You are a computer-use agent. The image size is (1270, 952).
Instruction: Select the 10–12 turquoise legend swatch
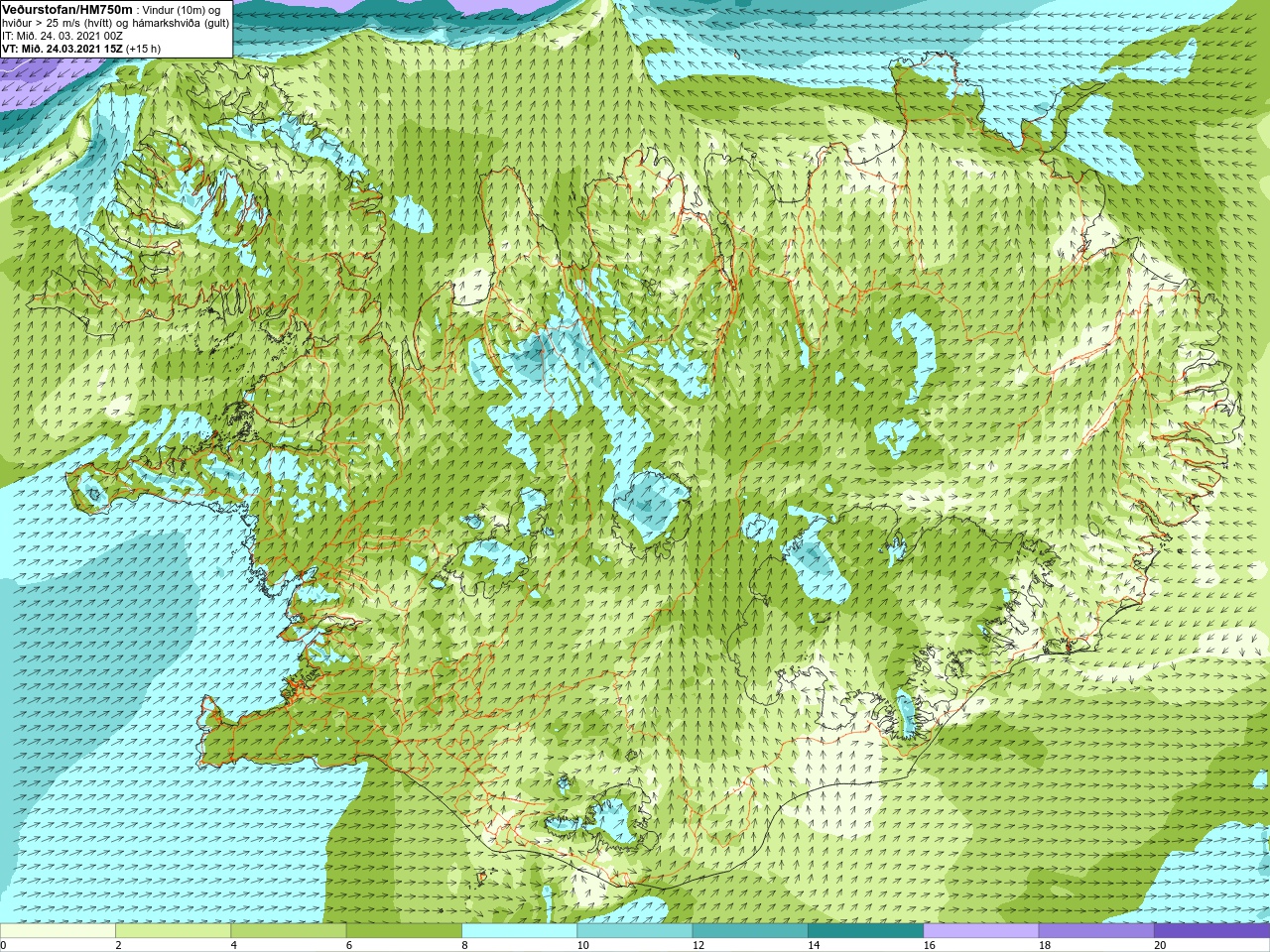pos(635,931)
